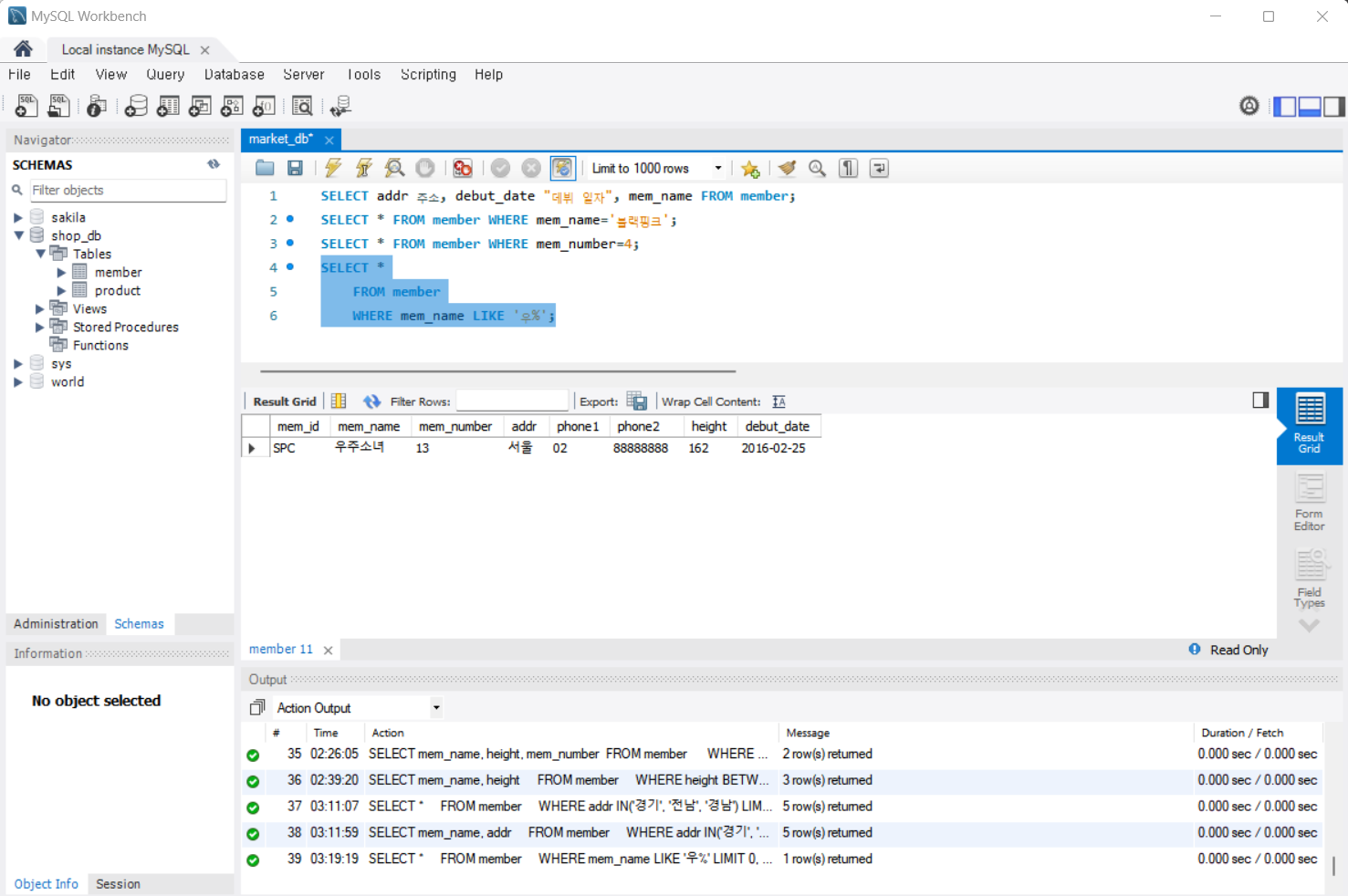Create a new schema icon
This screenshot has width=1348, height=896.
click(136, 107)
